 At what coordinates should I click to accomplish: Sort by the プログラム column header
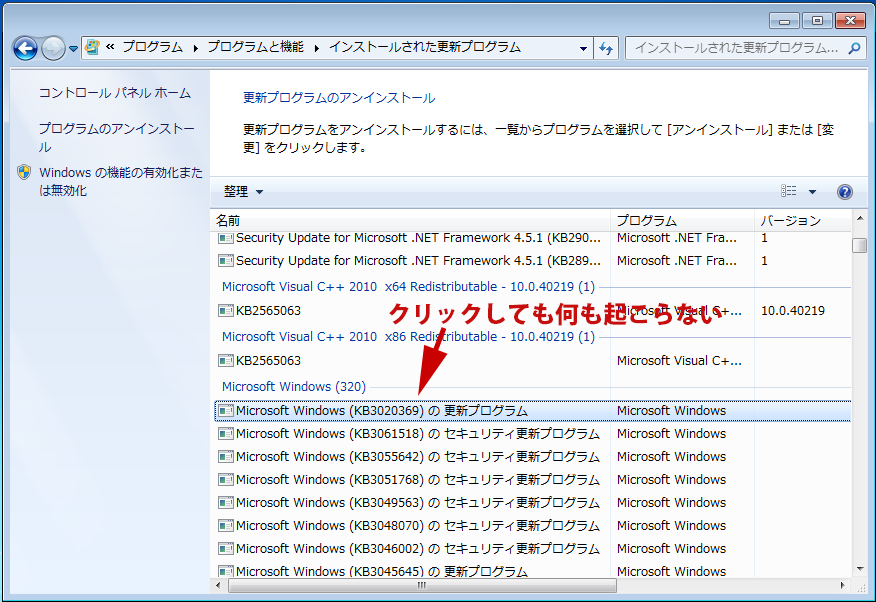[x=682, y=221]
